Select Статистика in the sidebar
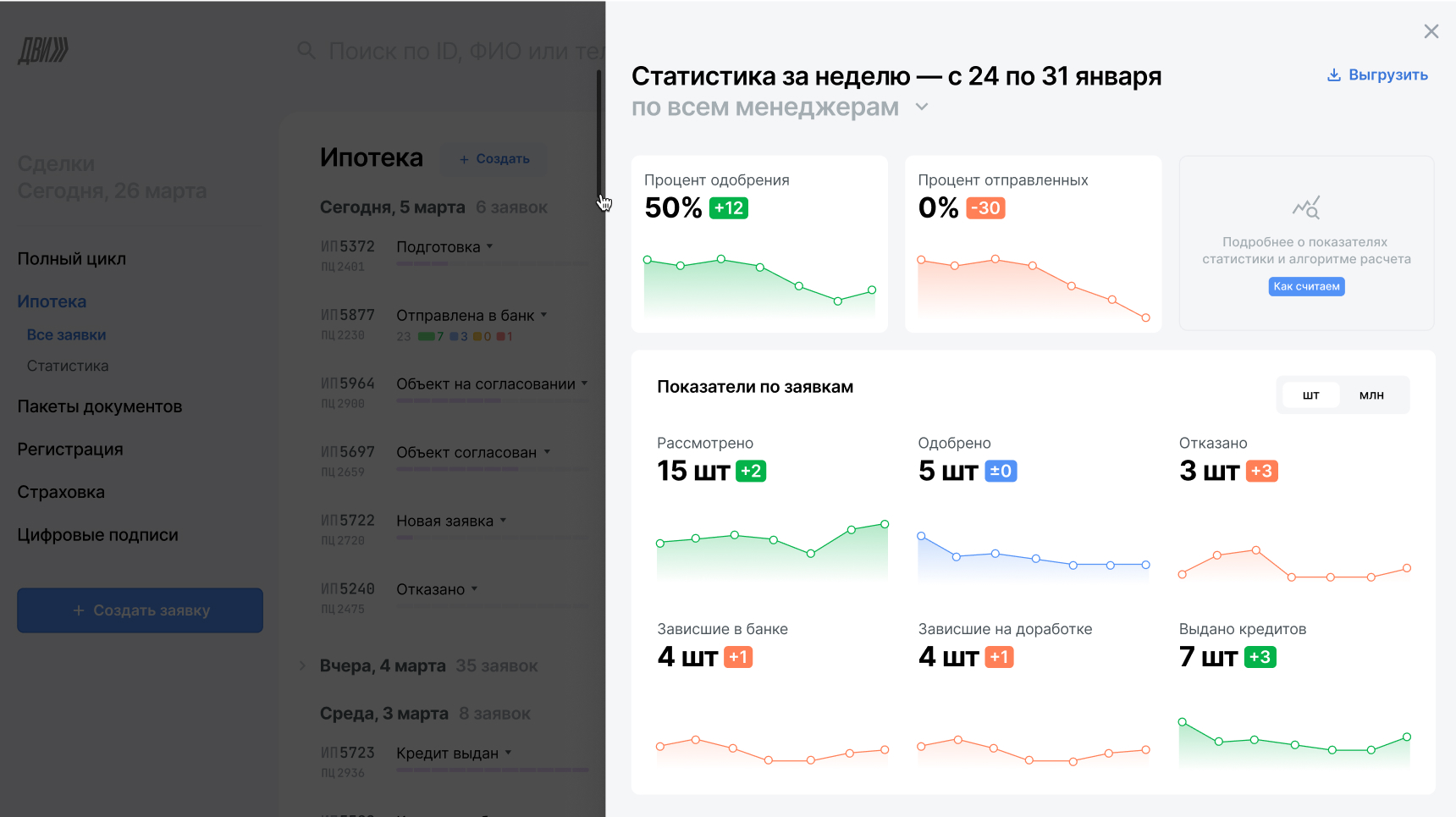This screenshot has height=817, width=1456. pyautogui.click(x=68, y=366)
